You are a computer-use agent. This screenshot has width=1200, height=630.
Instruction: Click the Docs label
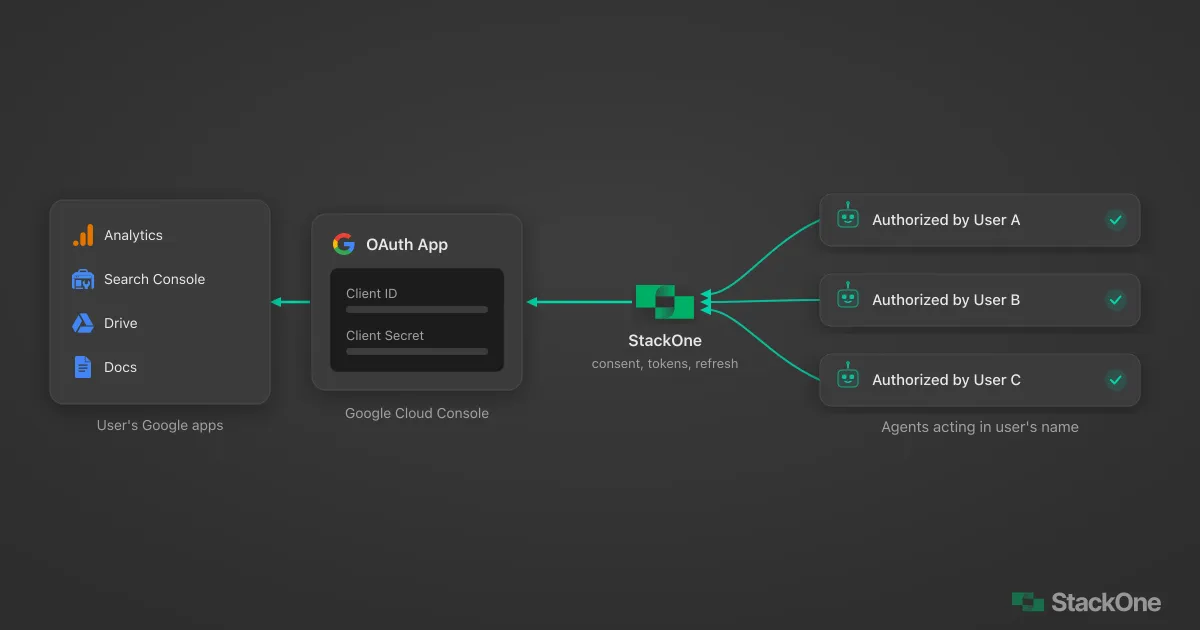pos(120,367)
